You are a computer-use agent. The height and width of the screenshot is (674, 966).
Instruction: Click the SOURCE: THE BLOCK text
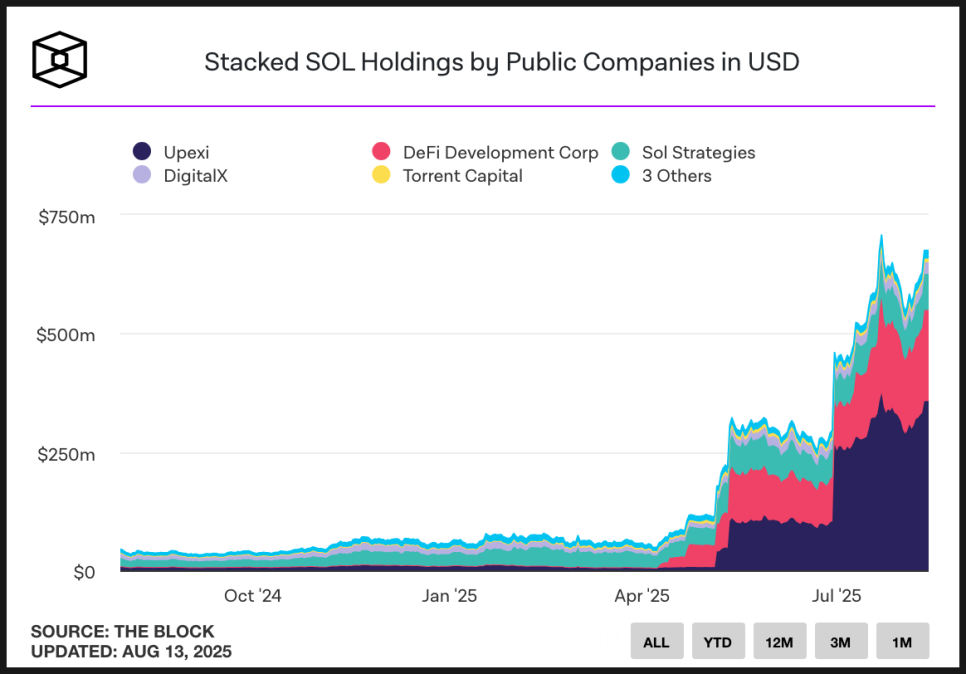[x=123, y=631]
